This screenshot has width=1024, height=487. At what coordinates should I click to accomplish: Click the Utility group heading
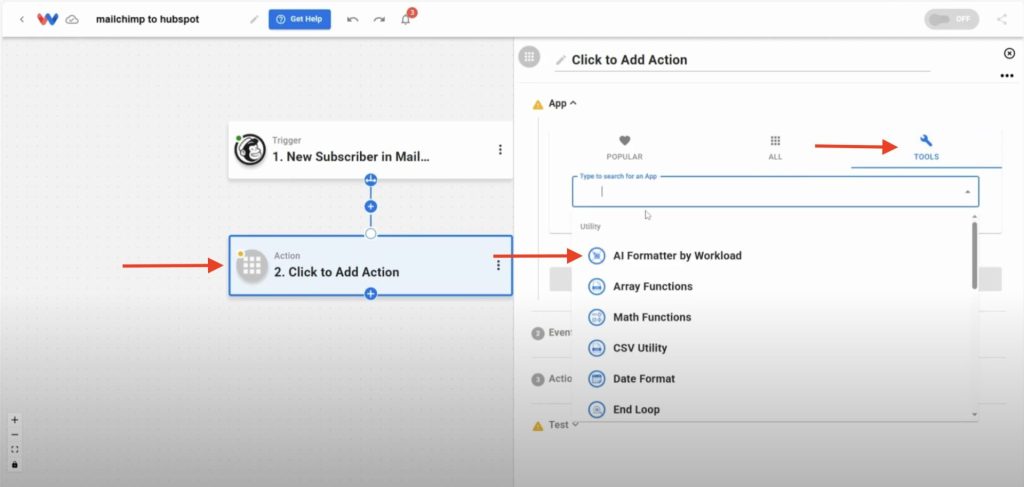coord(590,227)
